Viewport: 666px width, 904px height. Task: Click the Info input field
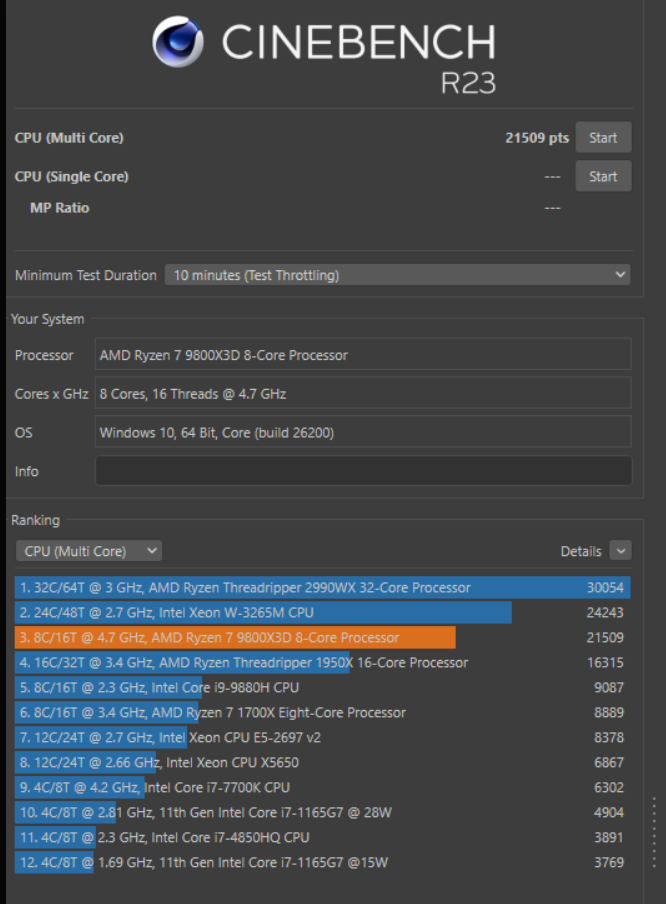(x=363, y=471)
